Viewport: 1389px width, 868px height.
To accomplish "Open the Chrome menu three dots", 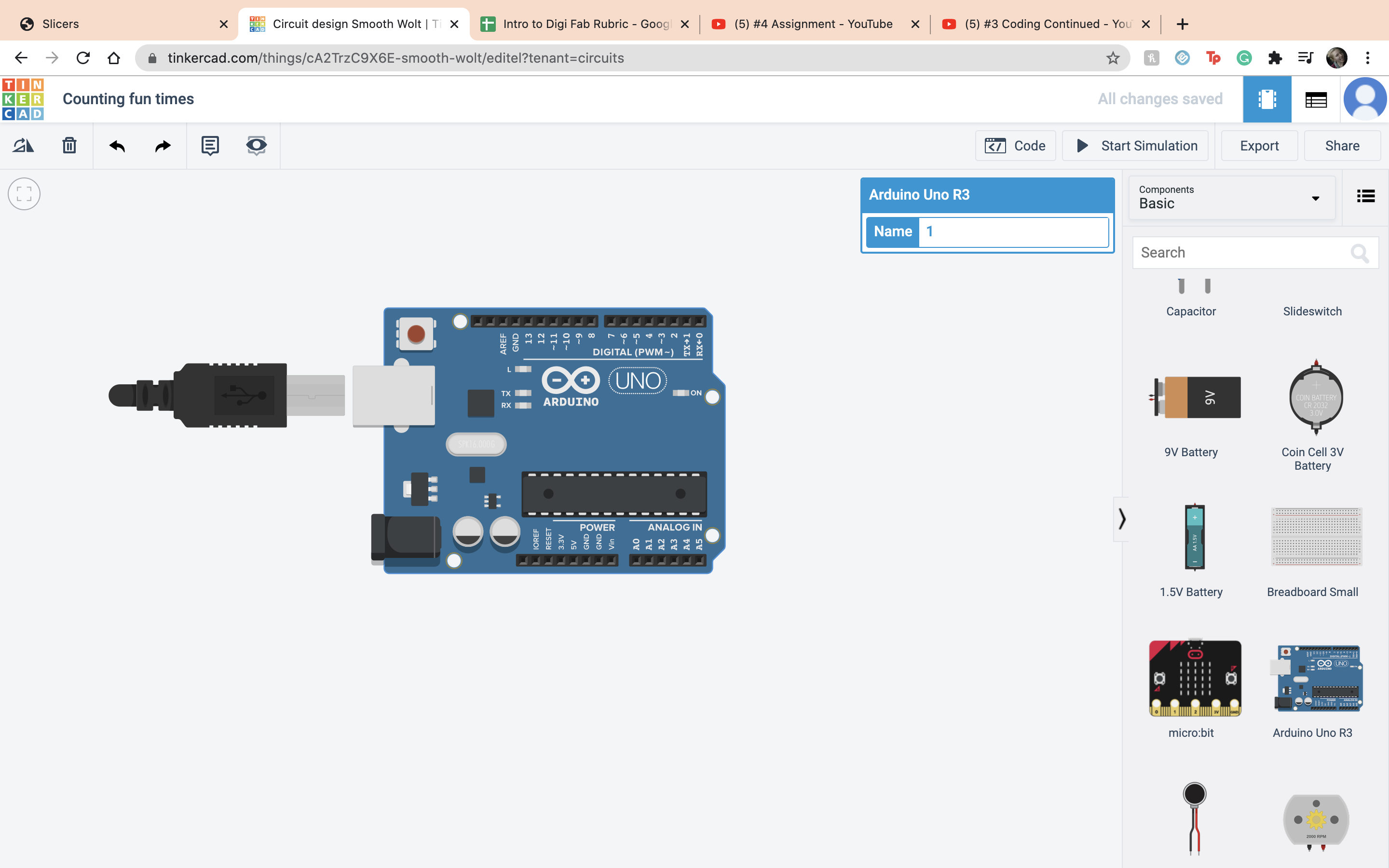I will (1368, 58).
